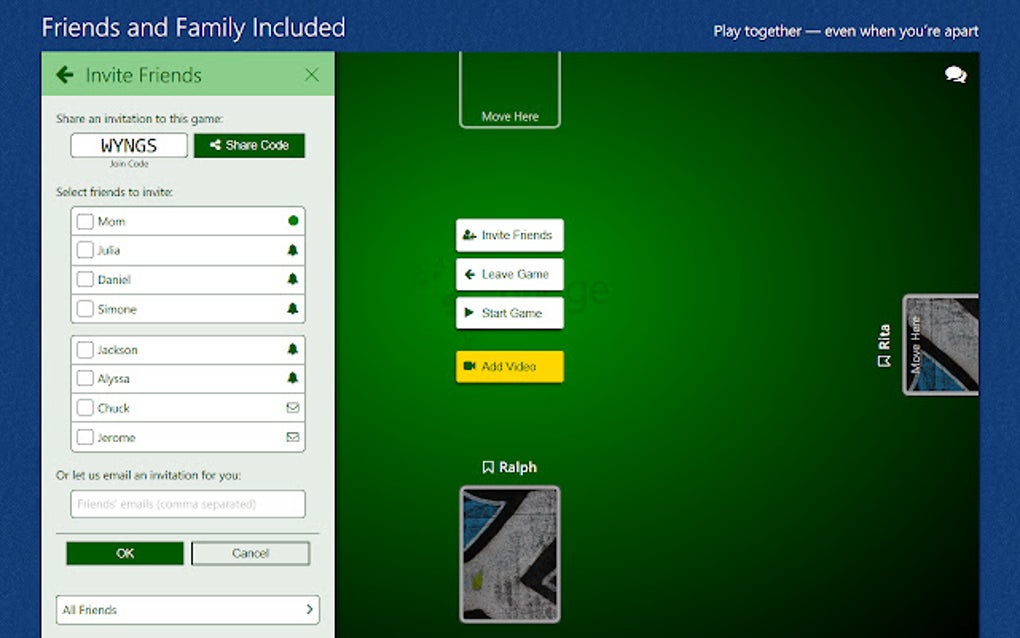Click the back arrow in Invite Friends header

[x=65, y=74]
